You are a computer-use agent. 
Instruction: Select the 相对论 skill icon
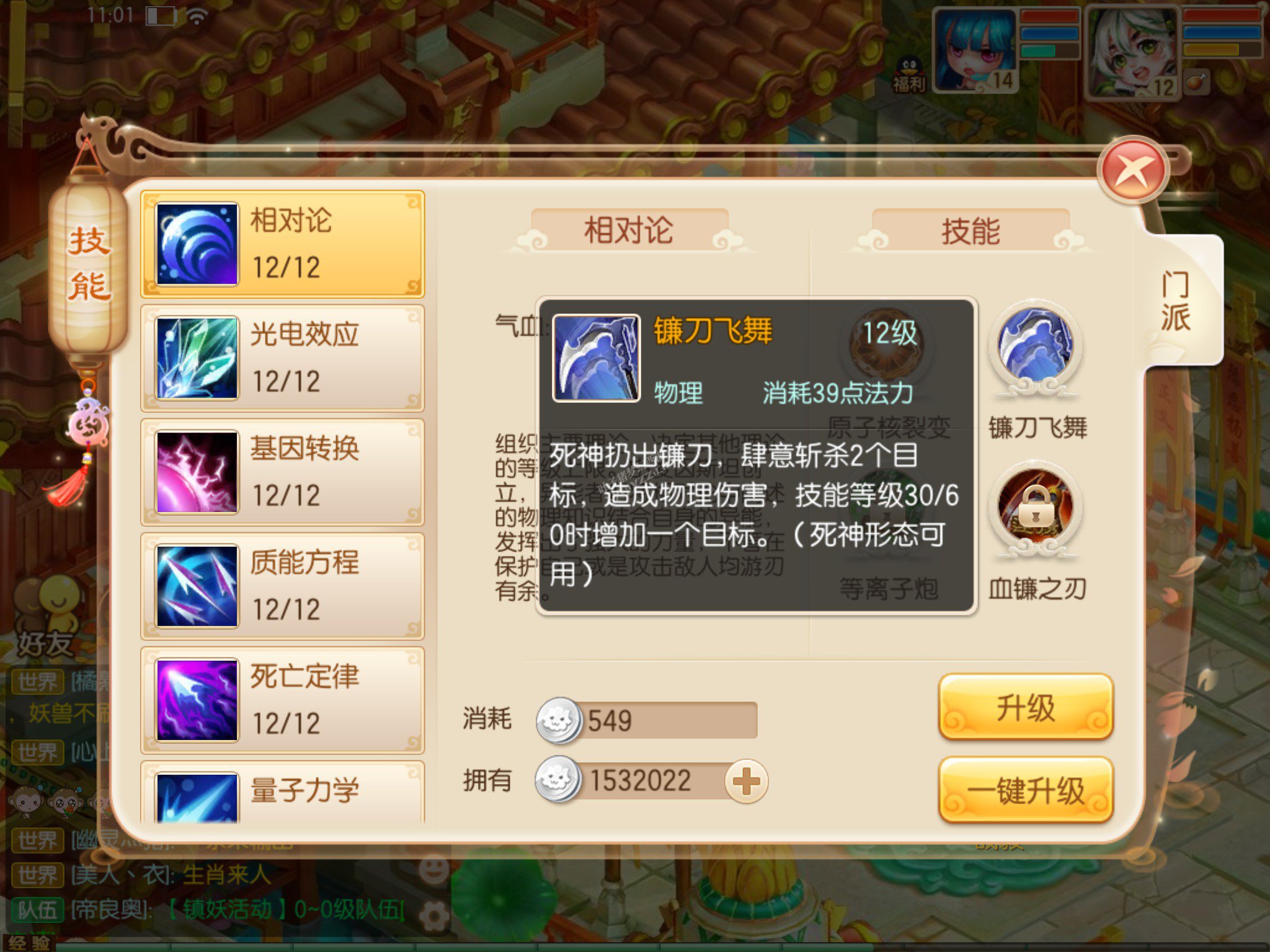coord(197,244)
